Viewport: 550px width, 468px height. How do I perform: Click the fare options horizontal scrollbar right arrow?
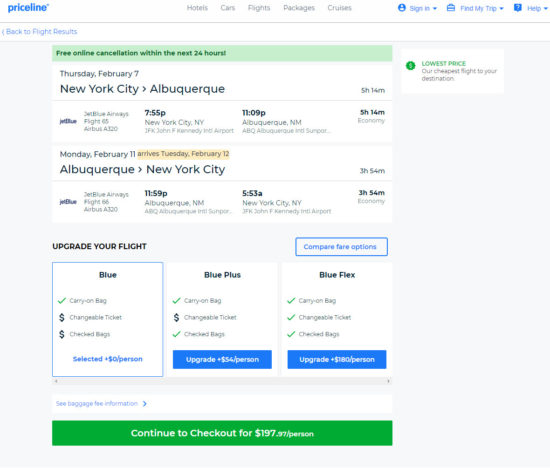pos(388,381)
